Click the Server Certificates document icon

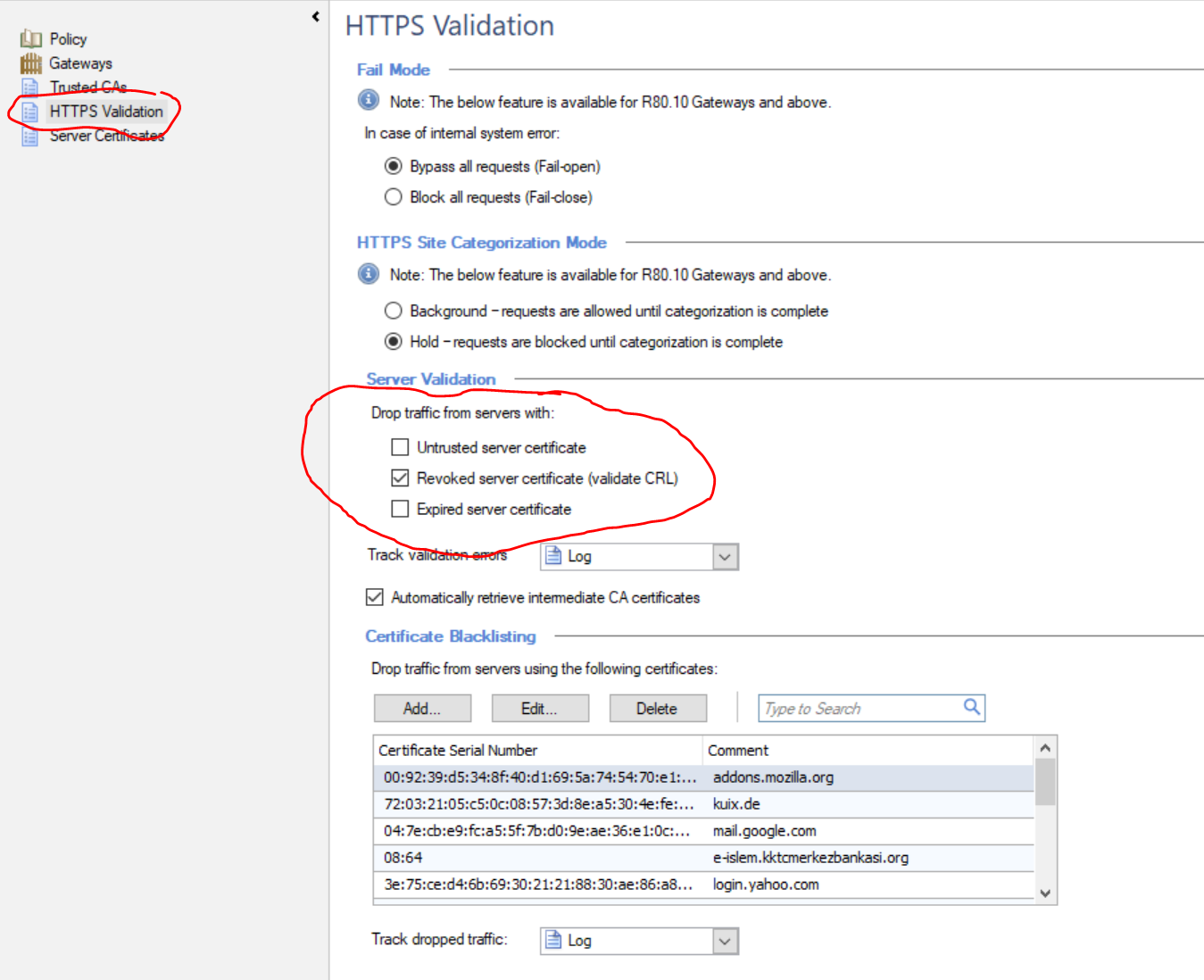tap(29, 136)
